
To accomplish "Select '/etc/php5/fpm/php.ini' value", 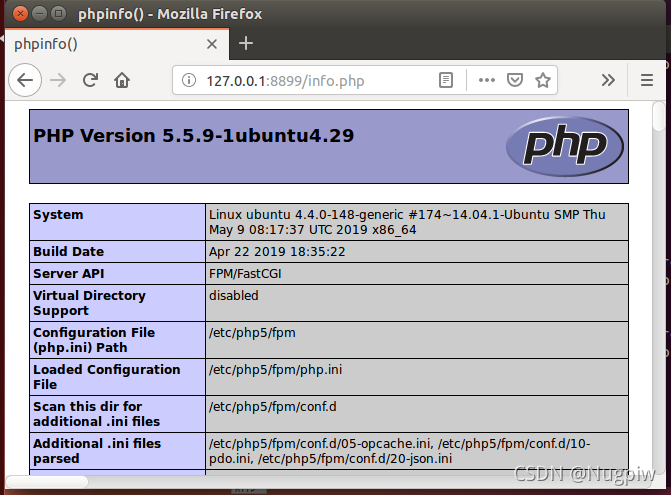I will click(x=275, y=370).
